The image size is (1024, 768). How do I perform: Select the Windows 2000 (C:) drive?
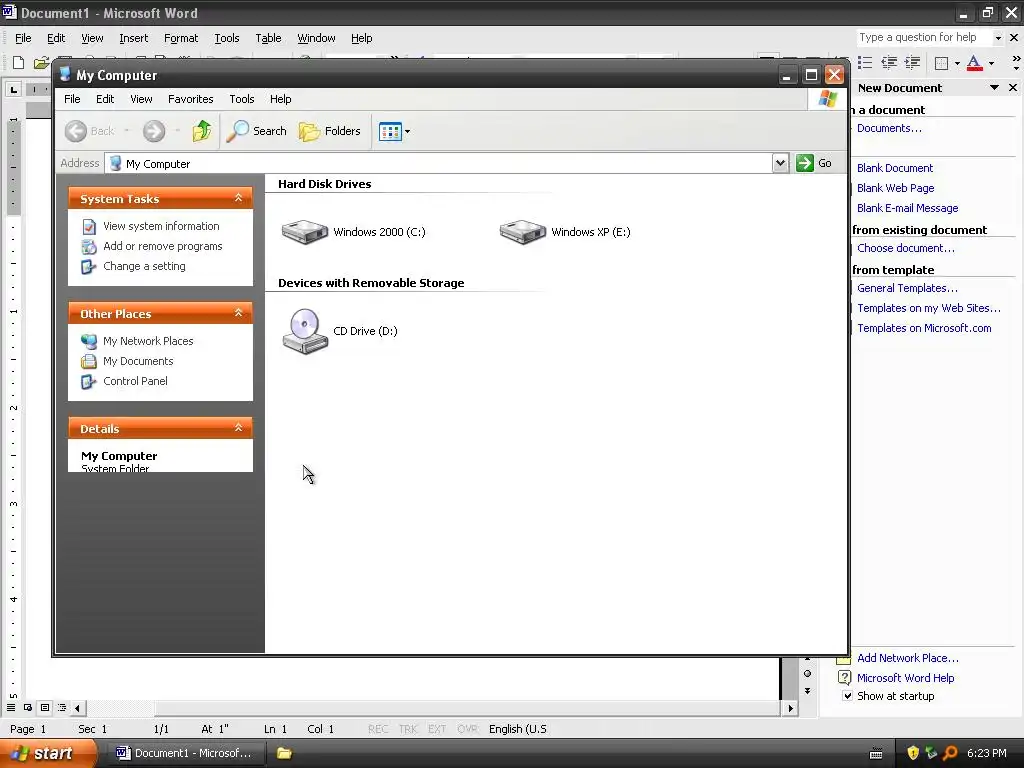point(353,232)
